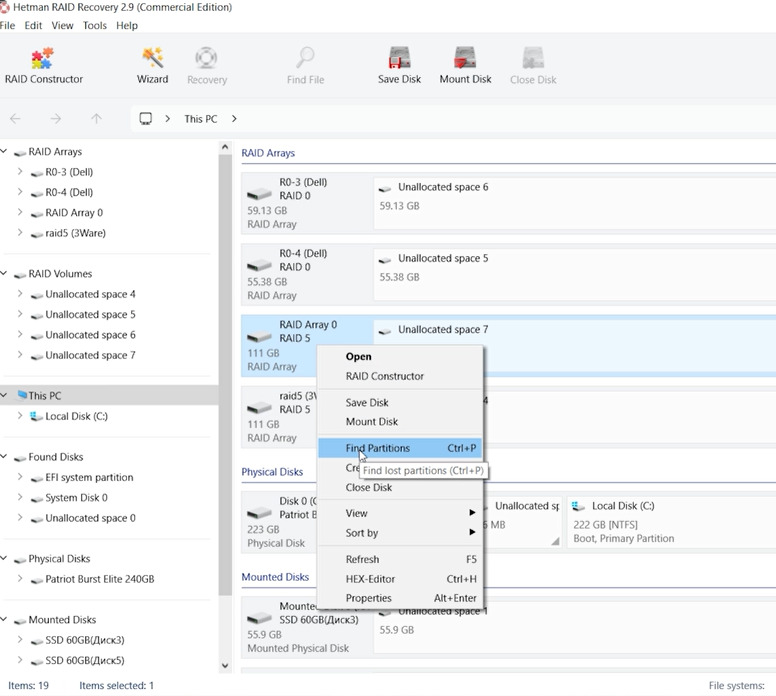Expand the R0-3 (Dell) tree node
Viewport: 776px width, 696px height.
click(20, 171)
